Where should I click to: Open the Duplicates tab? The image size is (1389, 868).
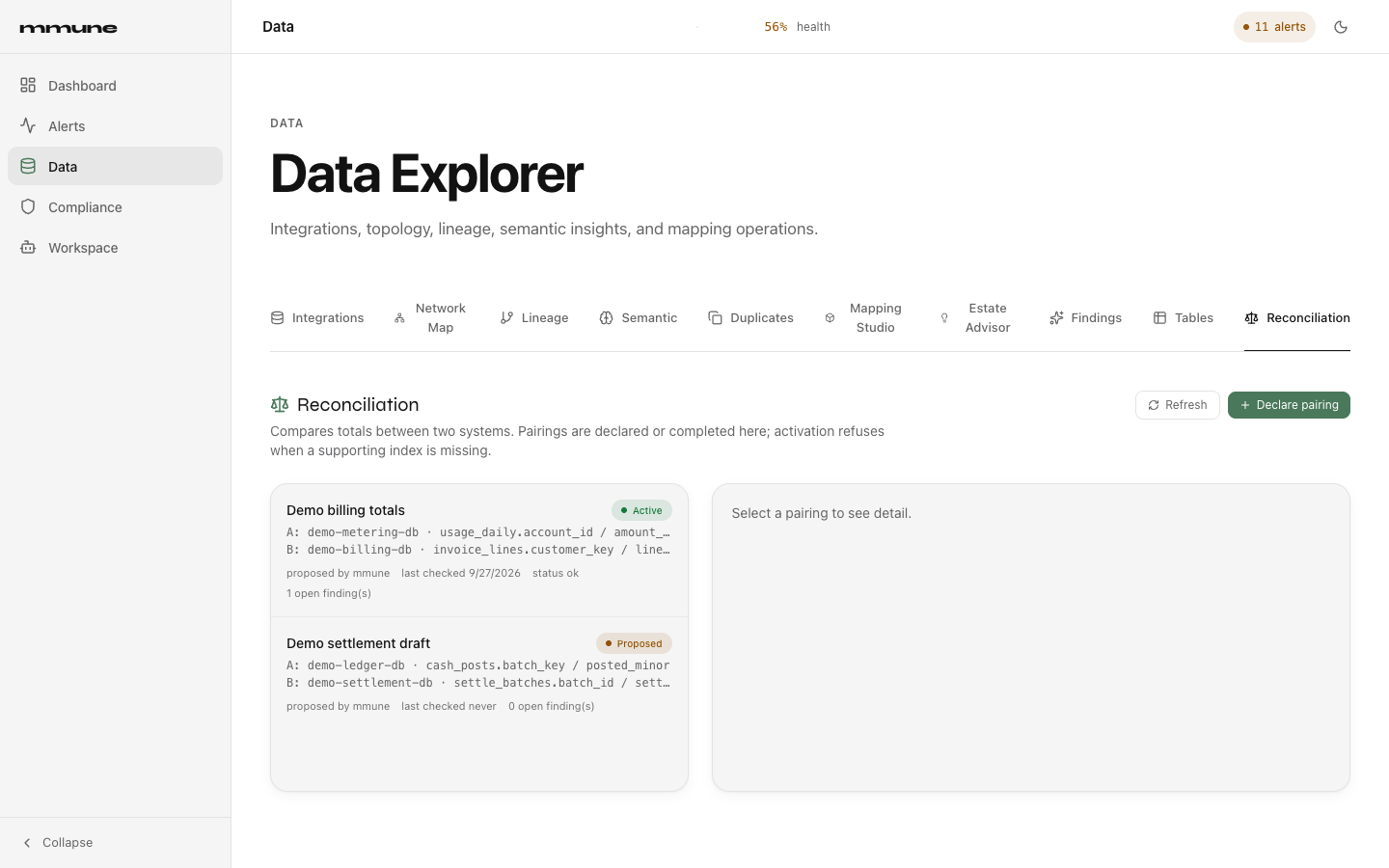click(x=750, y=318)
